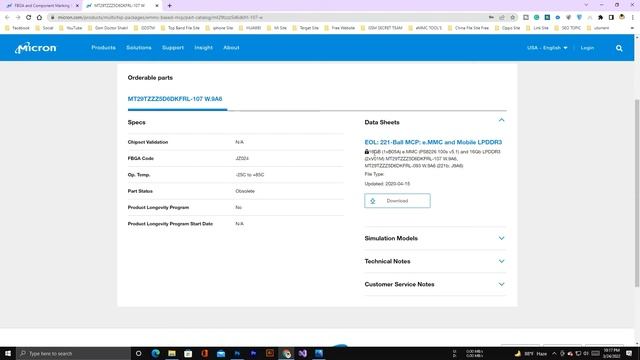Reload the current page
640x360 pixels.
tap(29, 18)
